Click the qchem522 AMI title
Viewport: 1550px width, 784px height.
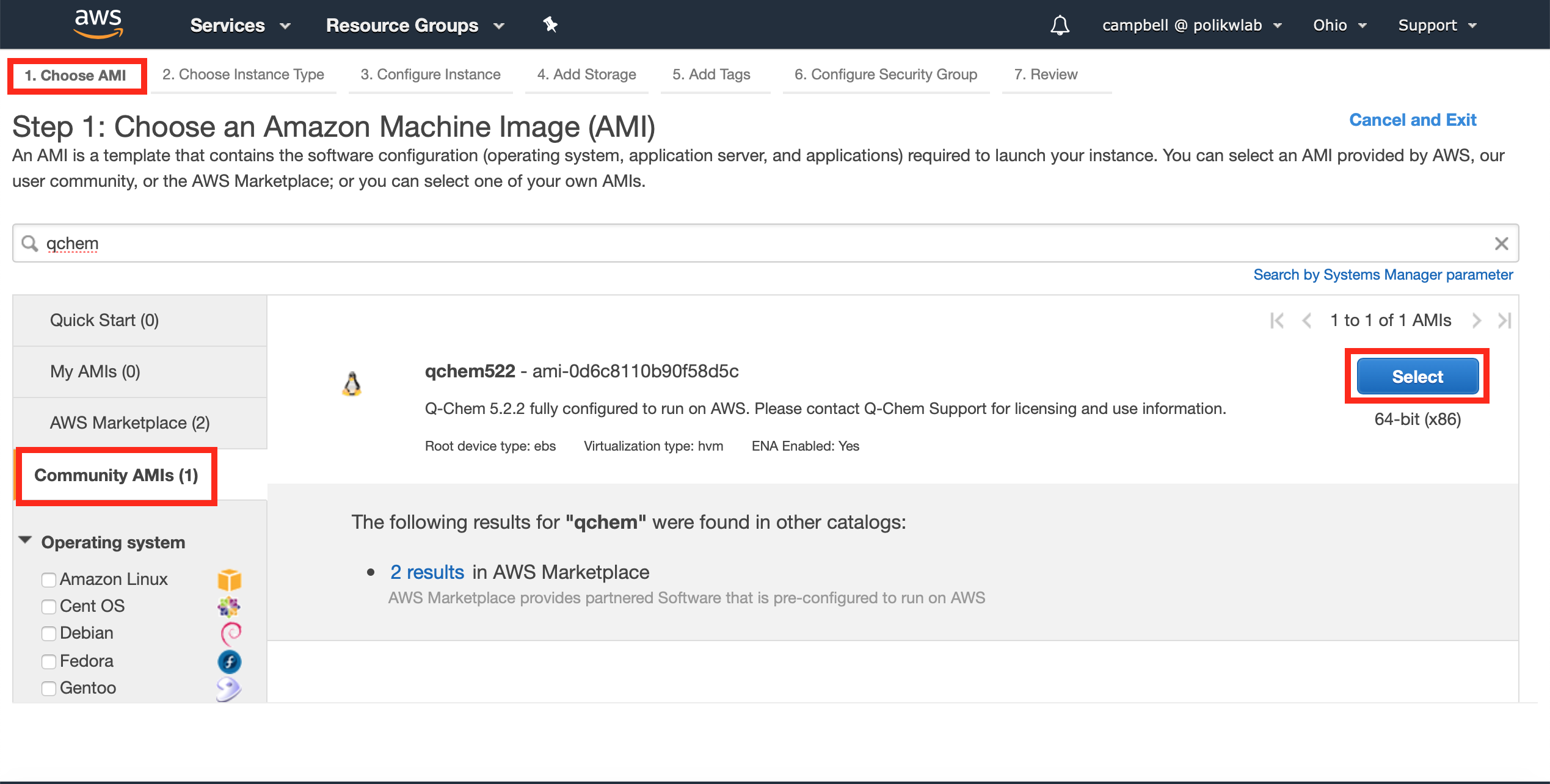click(x=470, y=371)
